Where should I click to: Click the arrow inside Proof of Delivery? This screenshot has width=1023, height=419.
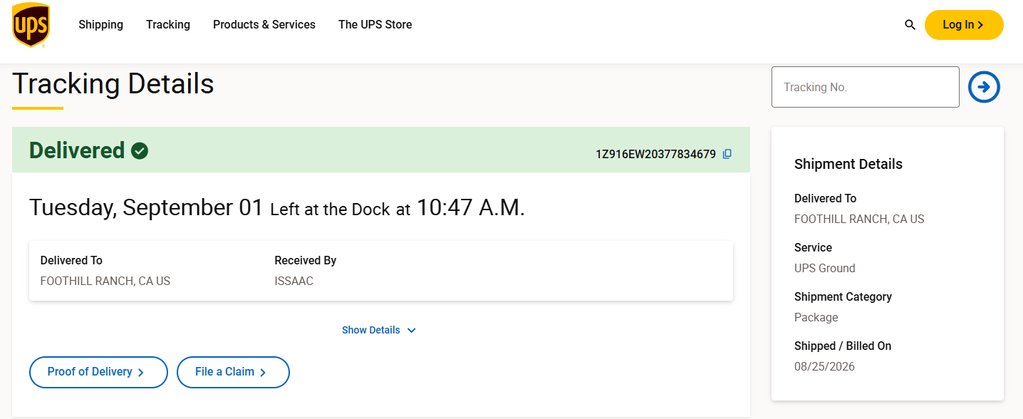[x=140, y=373]
